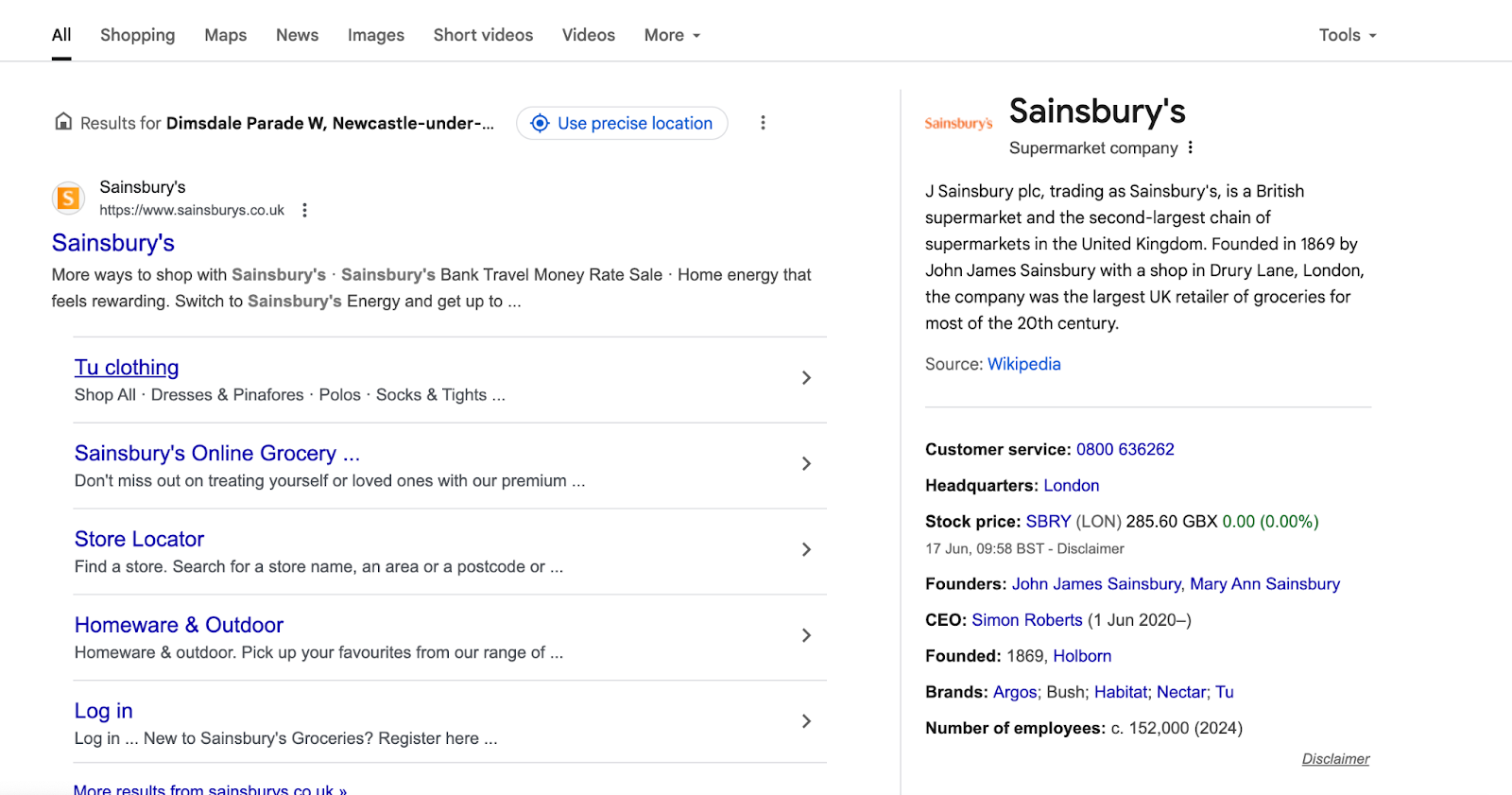The image size is (1512, 795).
Task: Click founder John James Sainsbury link
Action: point(1096,584)
